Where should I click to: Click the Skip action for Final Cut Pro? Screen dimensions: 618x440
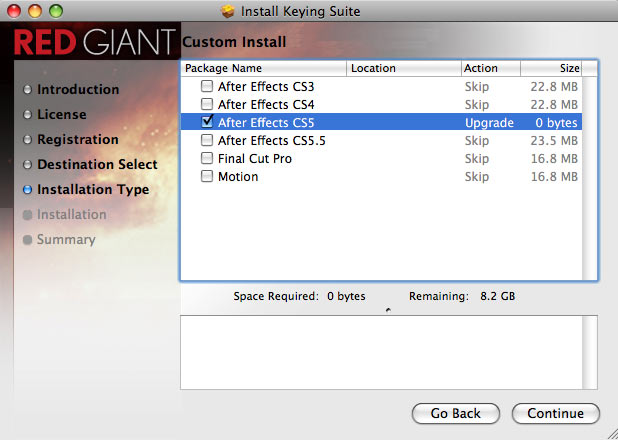point(477,159)
